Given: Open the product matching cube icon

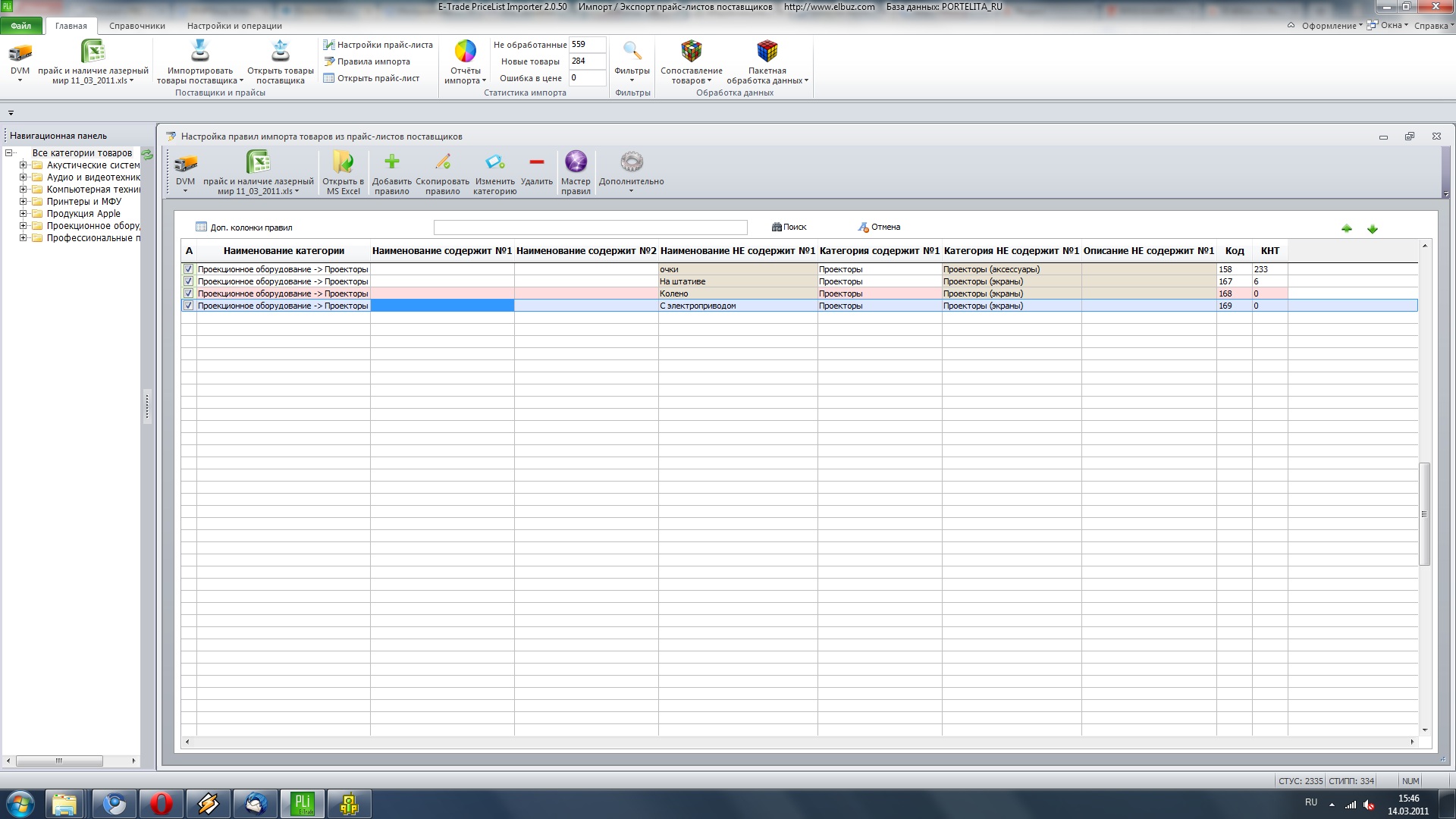Looking at the screenshot, I should pos(692,52).
